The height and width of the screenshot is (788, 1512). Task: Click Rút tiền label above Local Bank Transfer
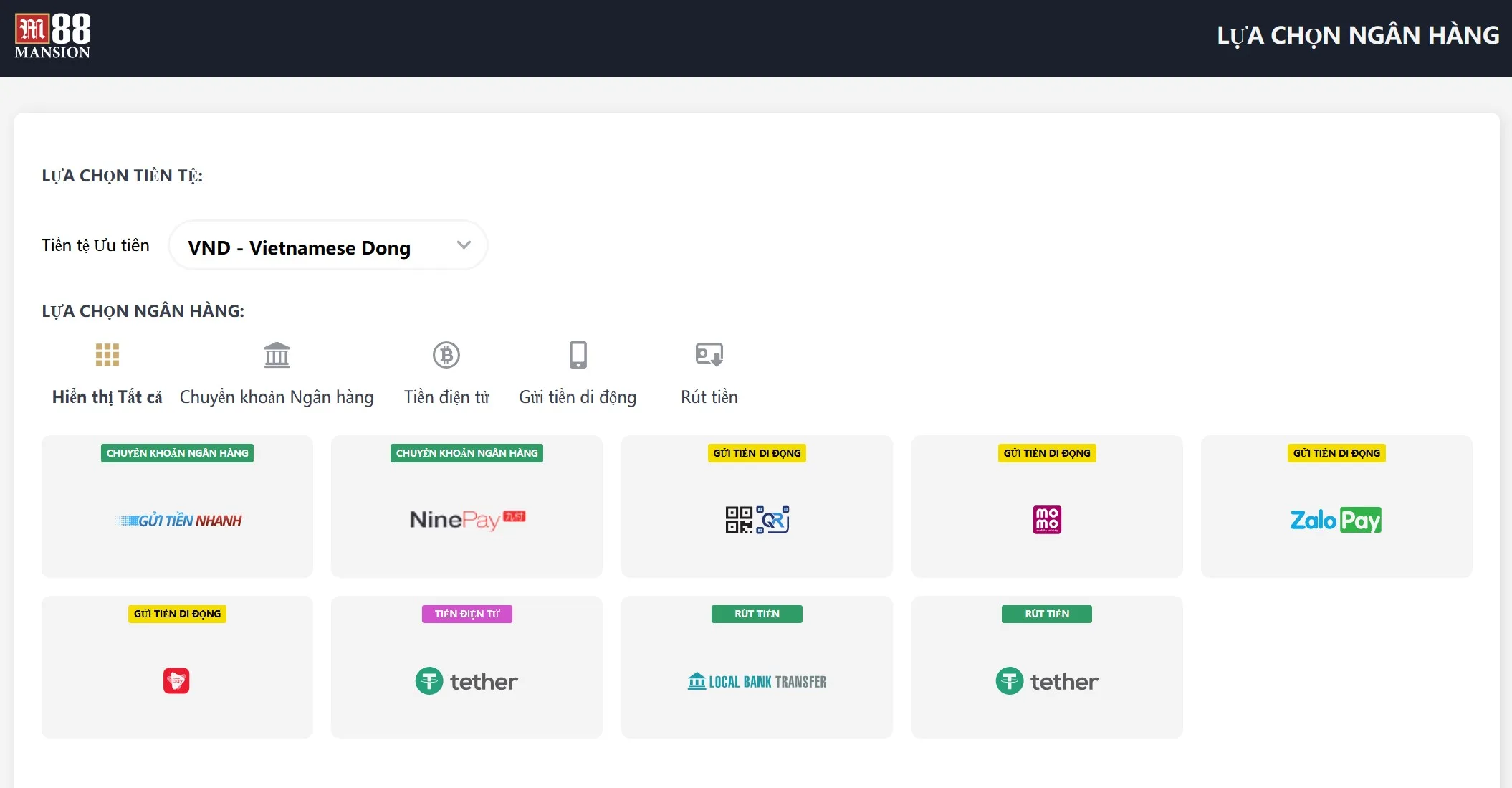click(x=757, y=614)
